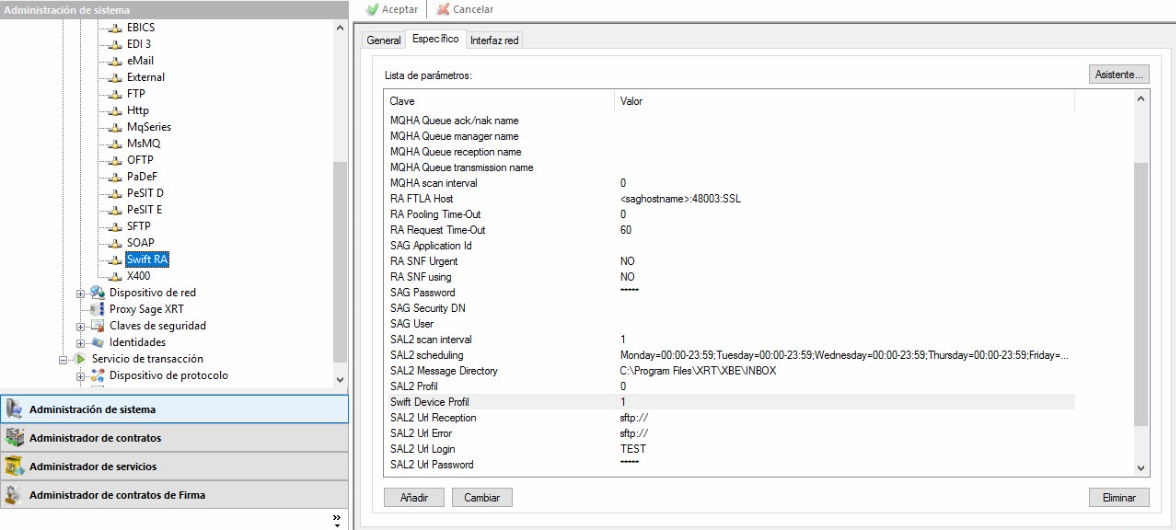Collapse the Servicio de transacción node
Screen dimensions: 1176x530
pos(64,359)
